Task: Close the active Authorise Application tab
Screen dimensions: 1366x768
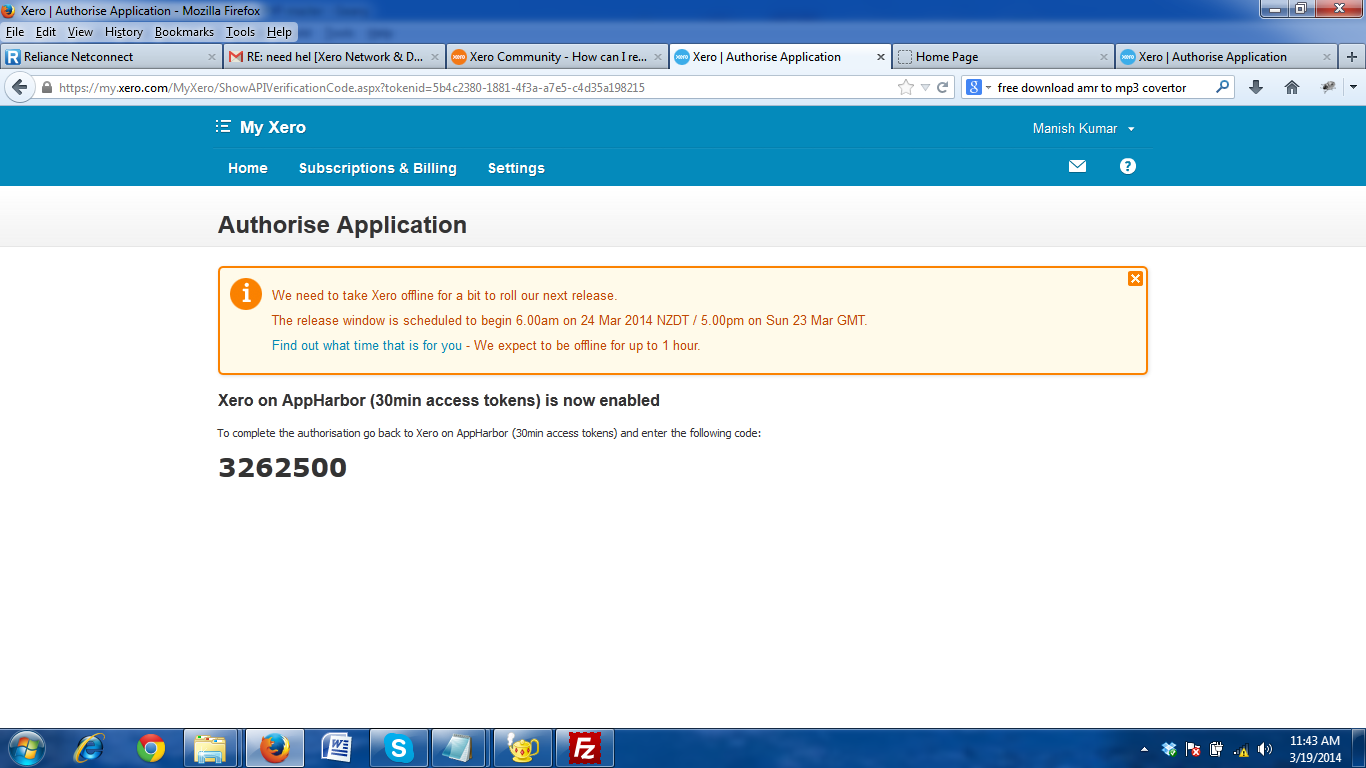Action: (881, 57)
